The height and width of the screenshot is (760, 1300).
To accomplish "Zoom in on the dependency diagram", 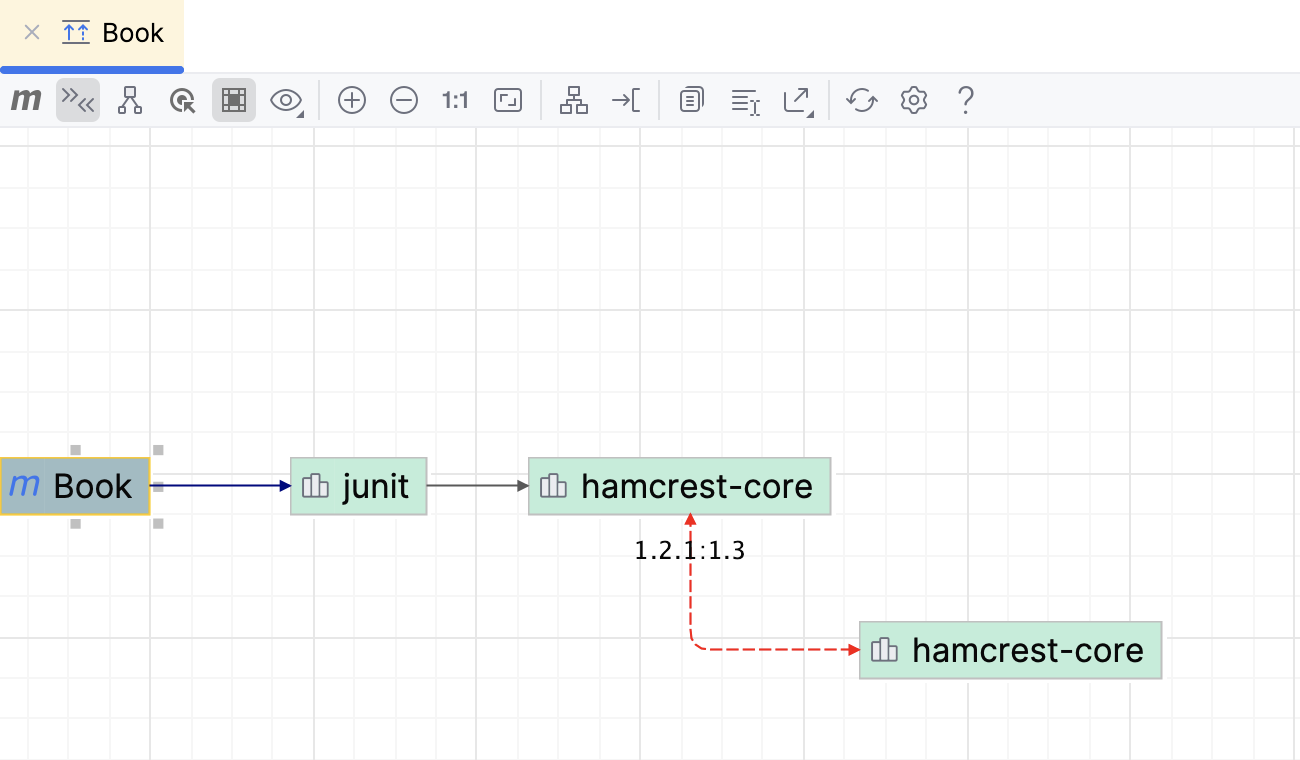I will click(x=351, y=100).
